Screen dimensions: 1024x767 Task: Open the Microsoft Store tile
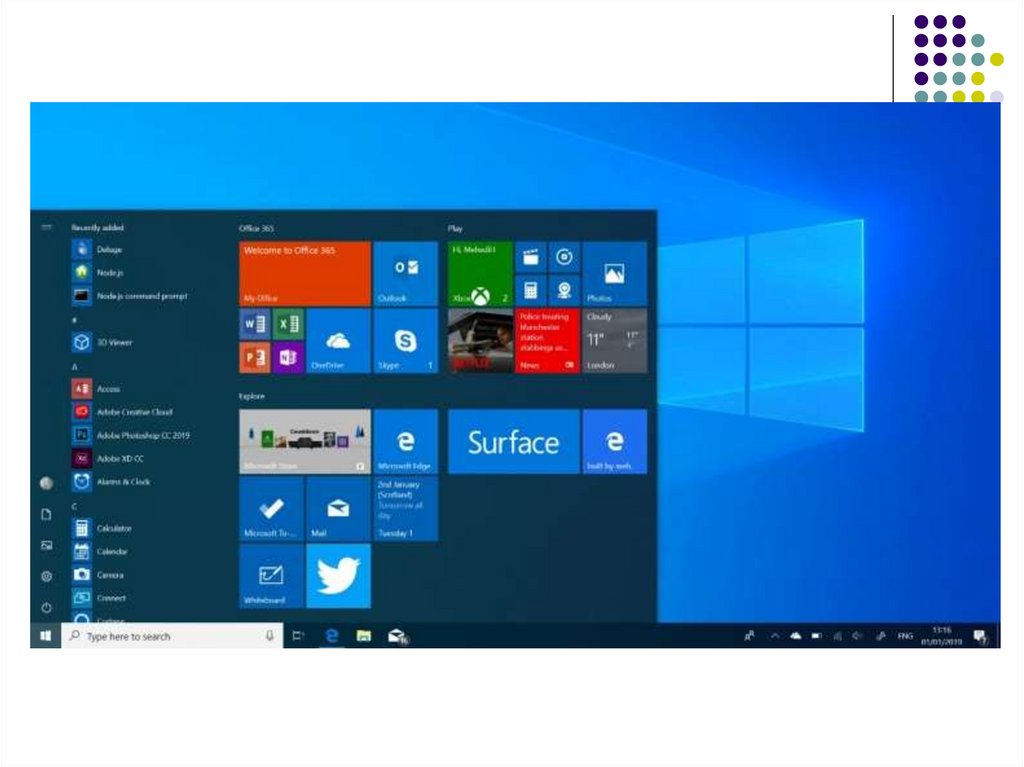tap(305, 442)
